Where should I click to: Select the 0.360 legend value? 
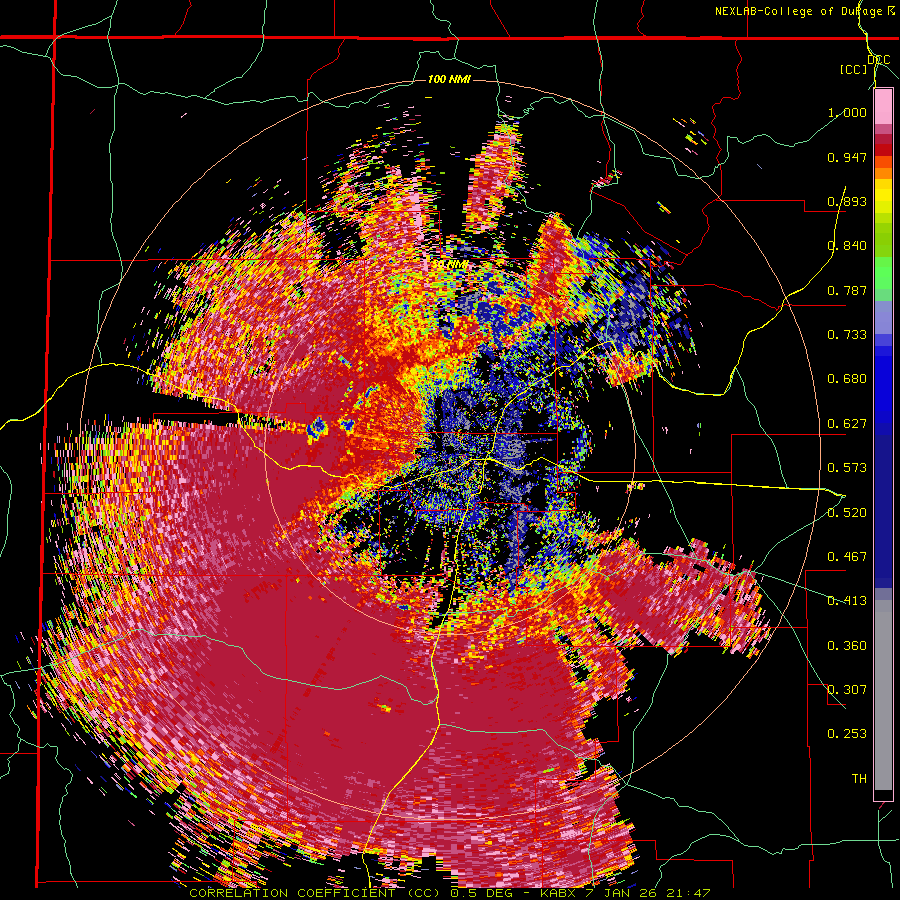[847, 646]
